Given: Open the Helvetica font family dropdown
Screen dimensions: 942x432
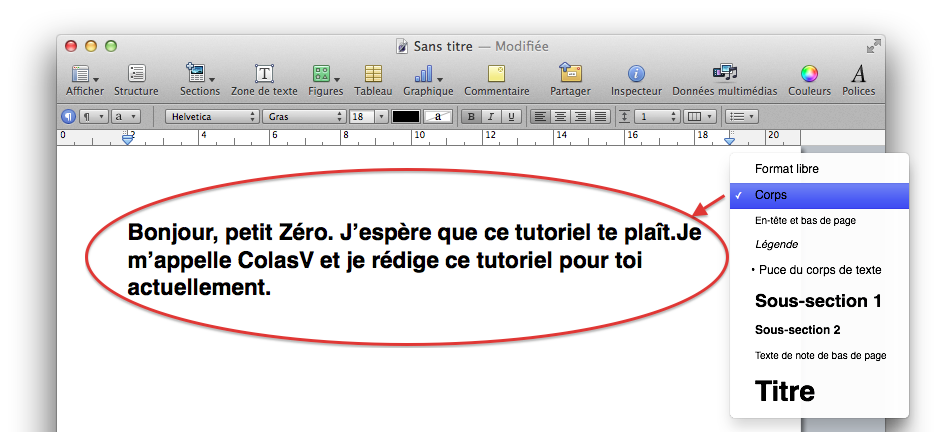Looking at the screenshot, I should tap(212, 117).
